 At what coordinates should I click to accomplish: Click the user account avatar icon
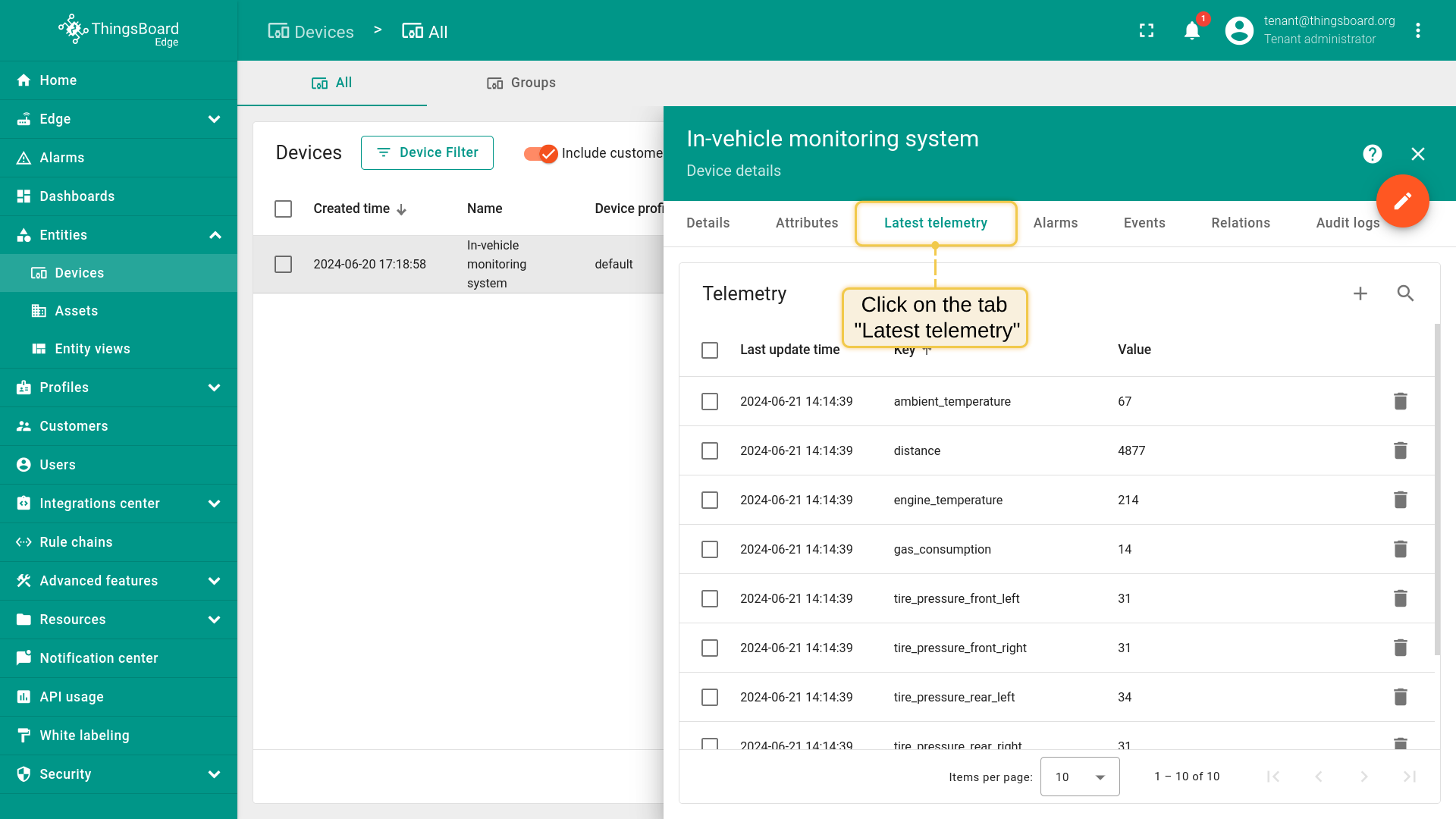click(x=1239, y=30)
